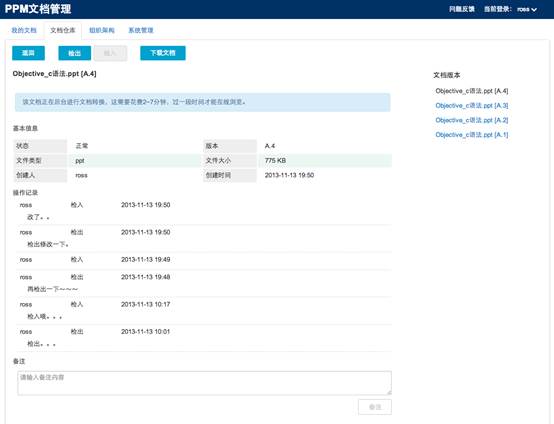The height and width of the screenshot is (424, 554).
Task: Click the 状态 value 正常
Action: [x=82, y=146]
